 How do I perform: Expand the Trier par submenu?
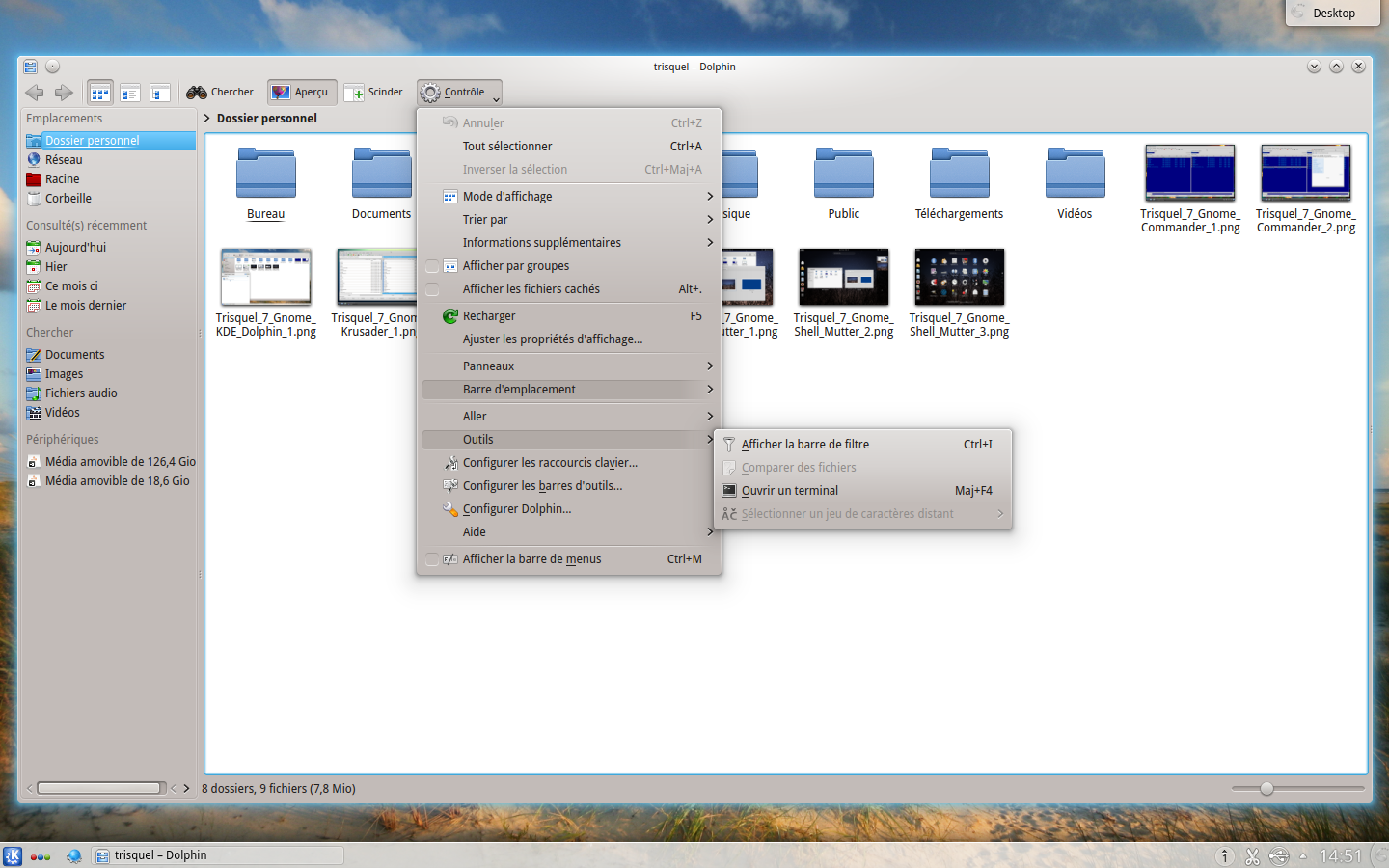(x=569, y=220)
